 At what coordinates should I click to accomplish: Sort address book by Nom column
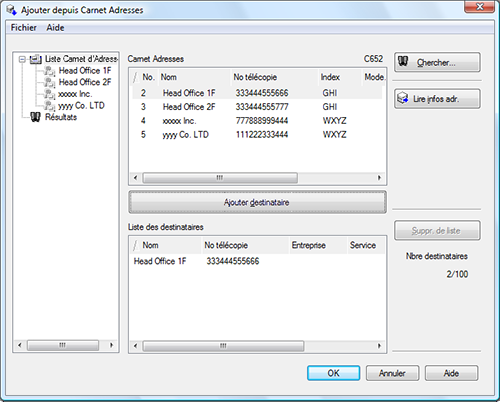[194, 77]
